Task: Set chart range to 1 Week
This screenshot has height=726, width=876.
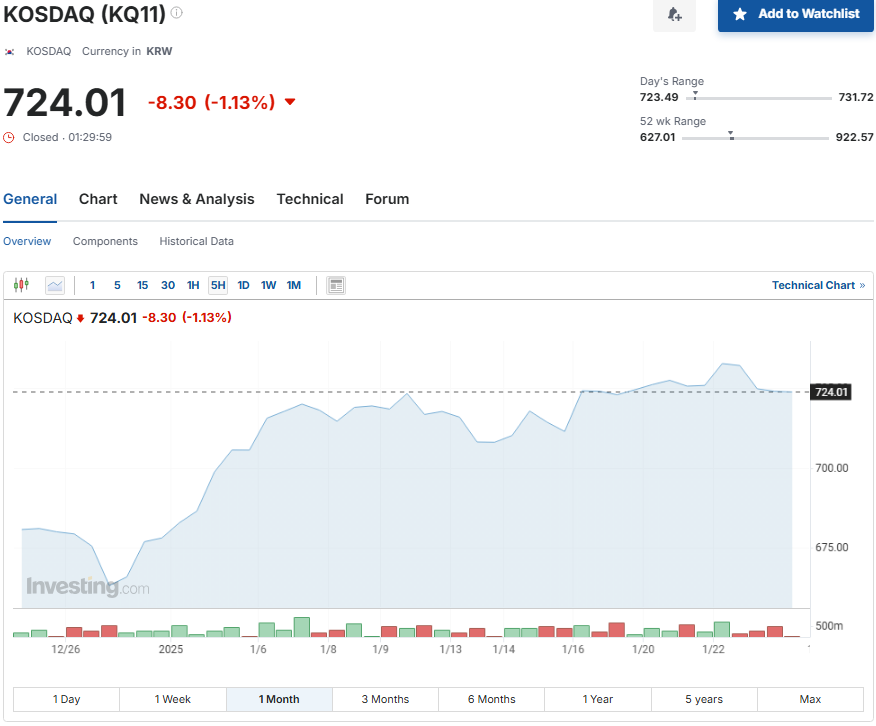Action: point(173,699)
